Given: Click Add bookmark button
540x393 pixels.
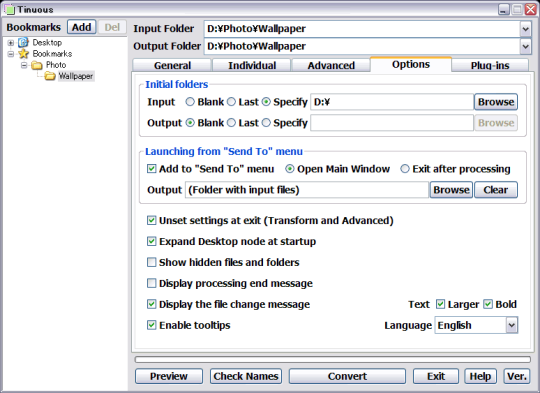Looking at the screenshot, I should pyautogui.click(x=82, y=27).
